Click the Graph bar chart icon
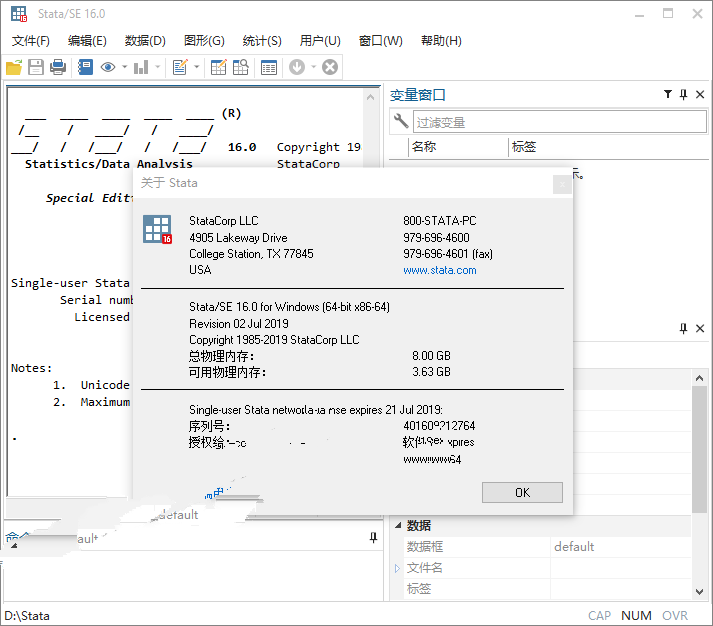 click(141, 68)
